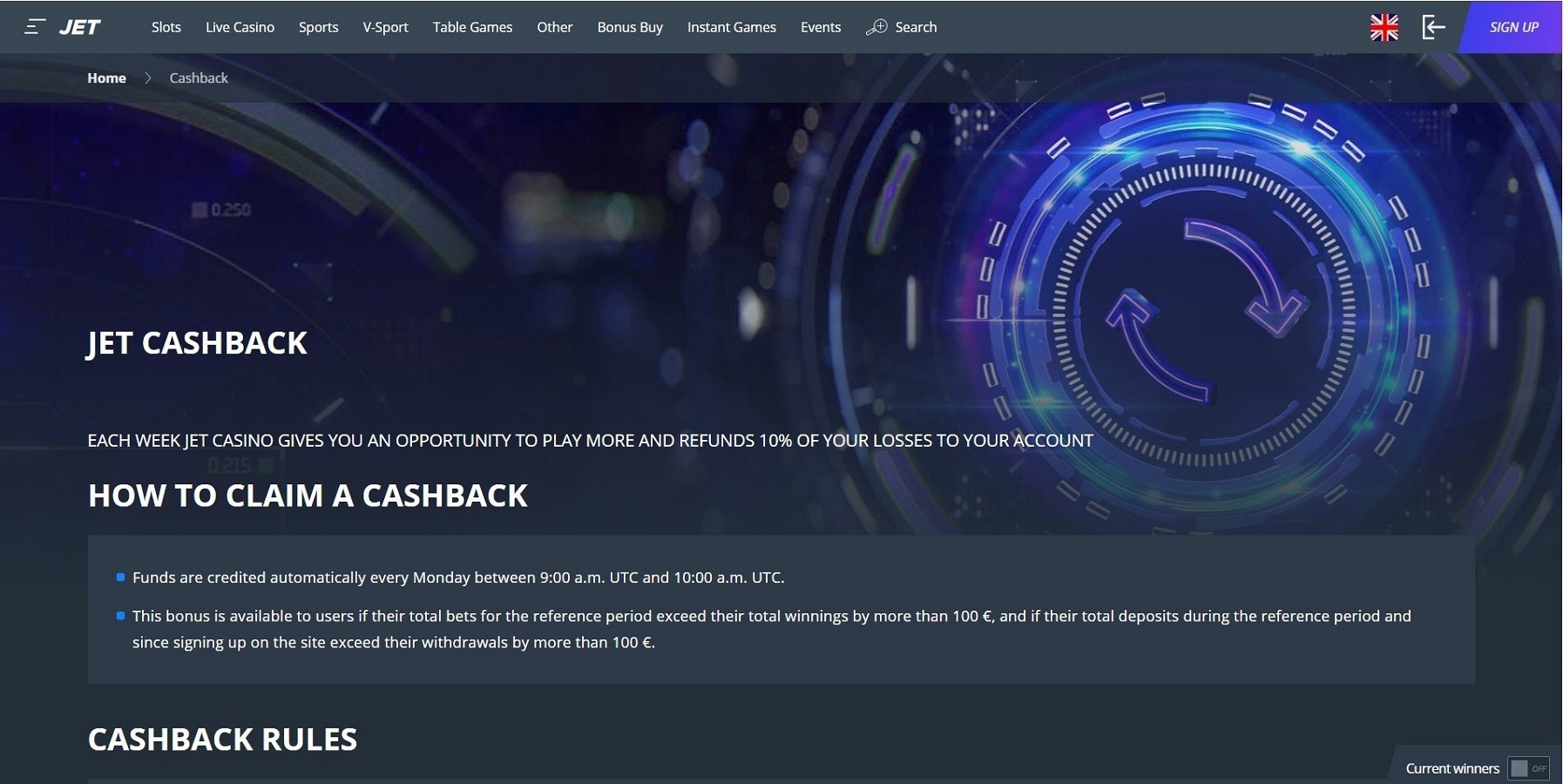Change language via UK flag icon

1384,27
